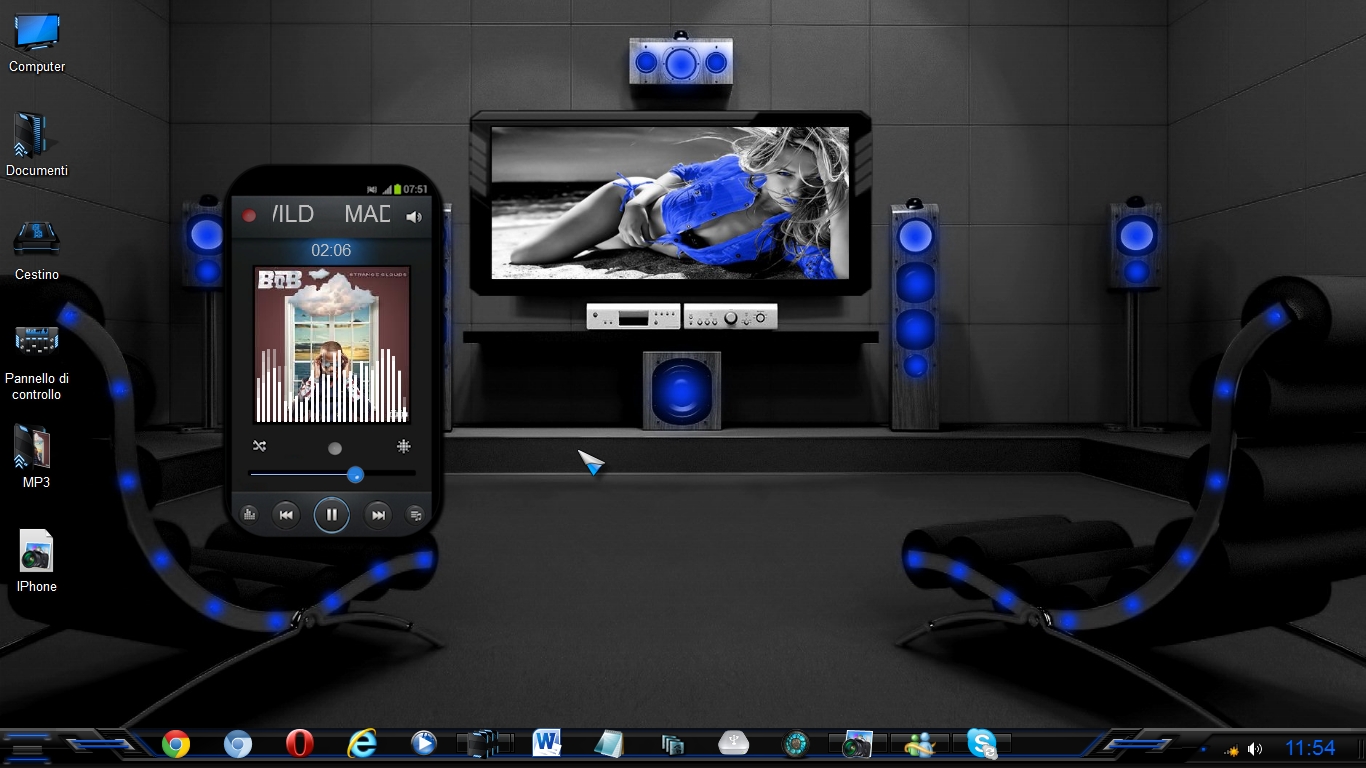1366x768 pixels.
Task: Skip to the next track
Action: 378,515
